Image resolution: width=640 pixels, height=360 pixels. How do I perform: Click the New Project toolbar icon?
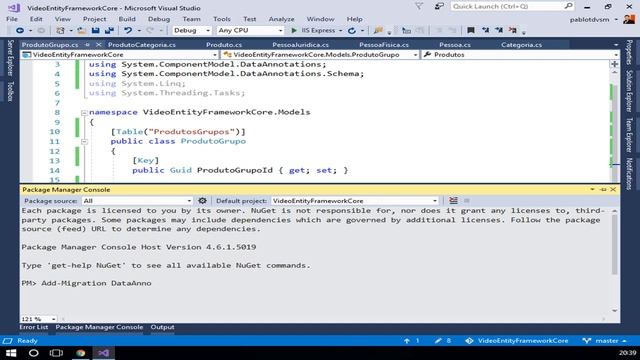tap(60, 31)
